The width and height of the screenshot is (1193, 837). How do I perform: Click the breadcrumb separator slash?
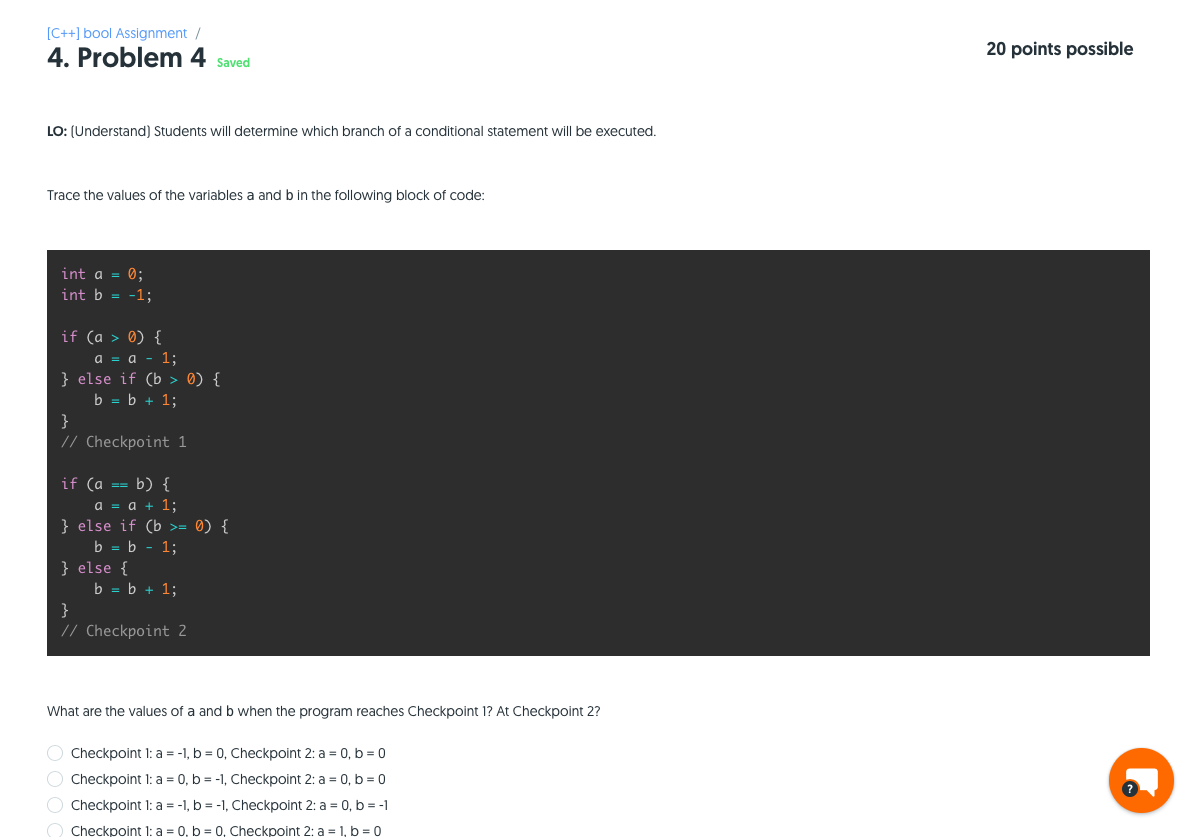click(x=197, y=33)
